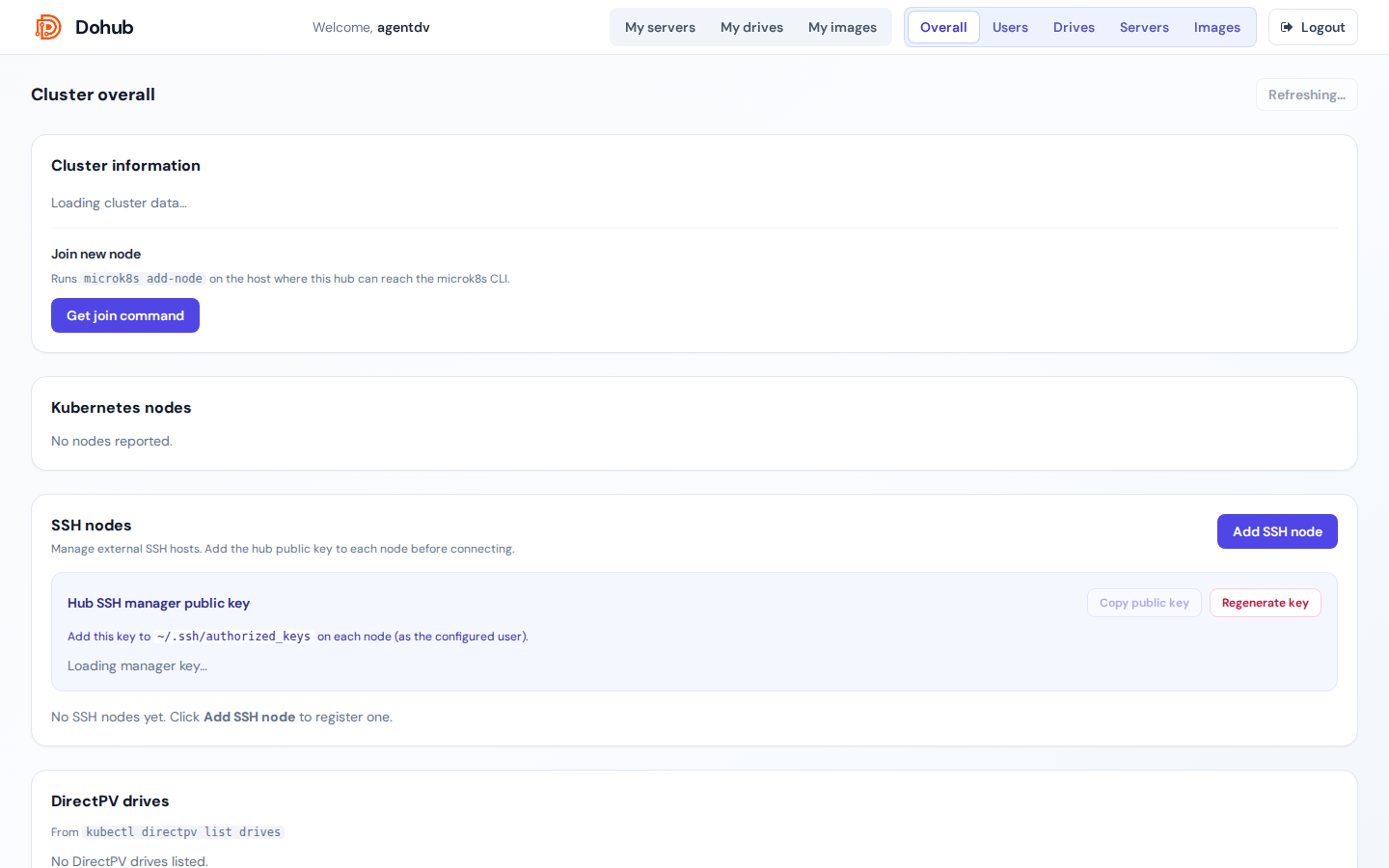Open the Drives admin tab

(1074, 27)
